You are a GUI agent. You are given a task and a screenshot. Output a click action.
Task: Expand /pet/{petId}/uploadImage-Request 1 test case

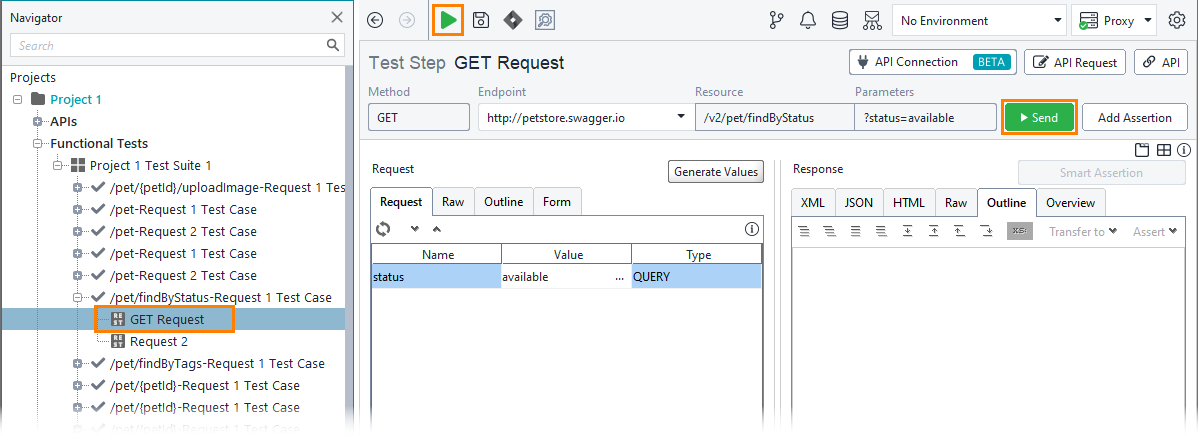77,187
